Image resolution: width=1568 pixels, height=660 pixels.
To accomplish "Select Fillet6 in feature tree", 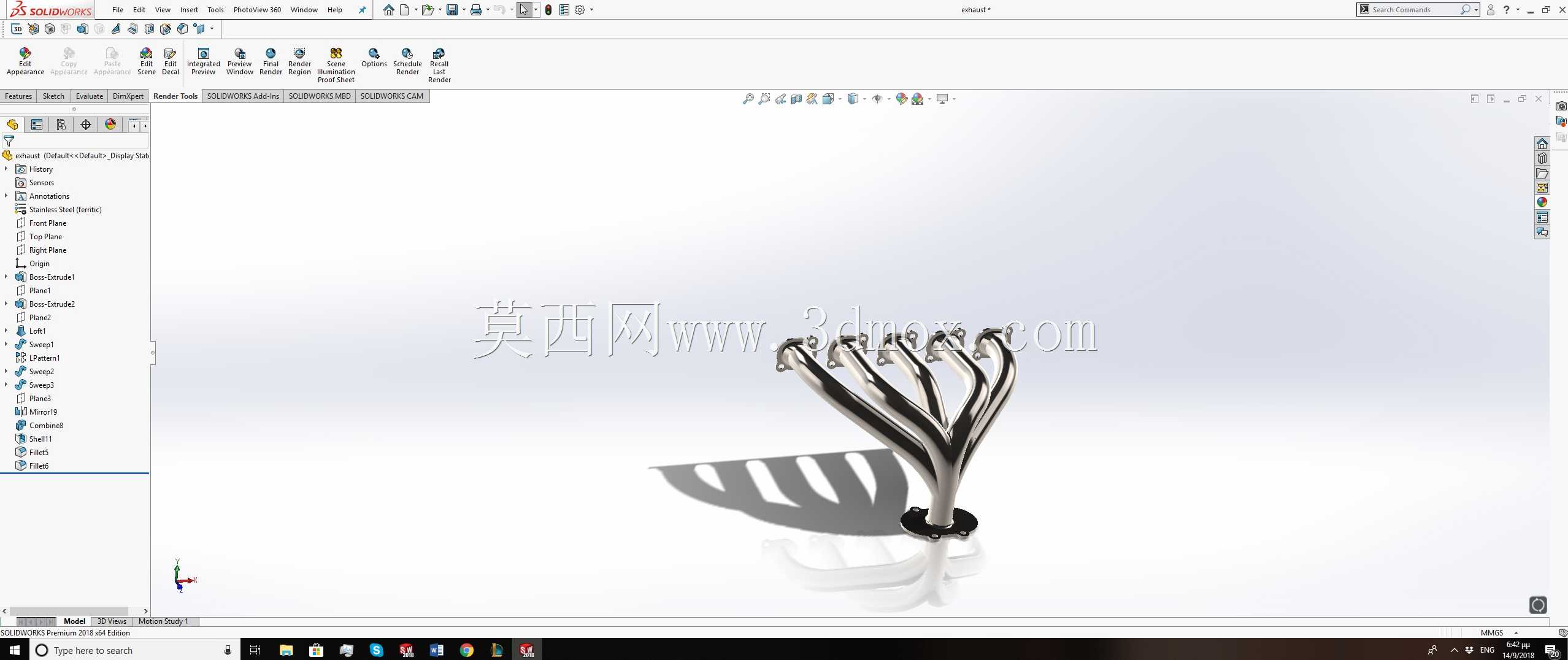I will click(x=39, y=466).
